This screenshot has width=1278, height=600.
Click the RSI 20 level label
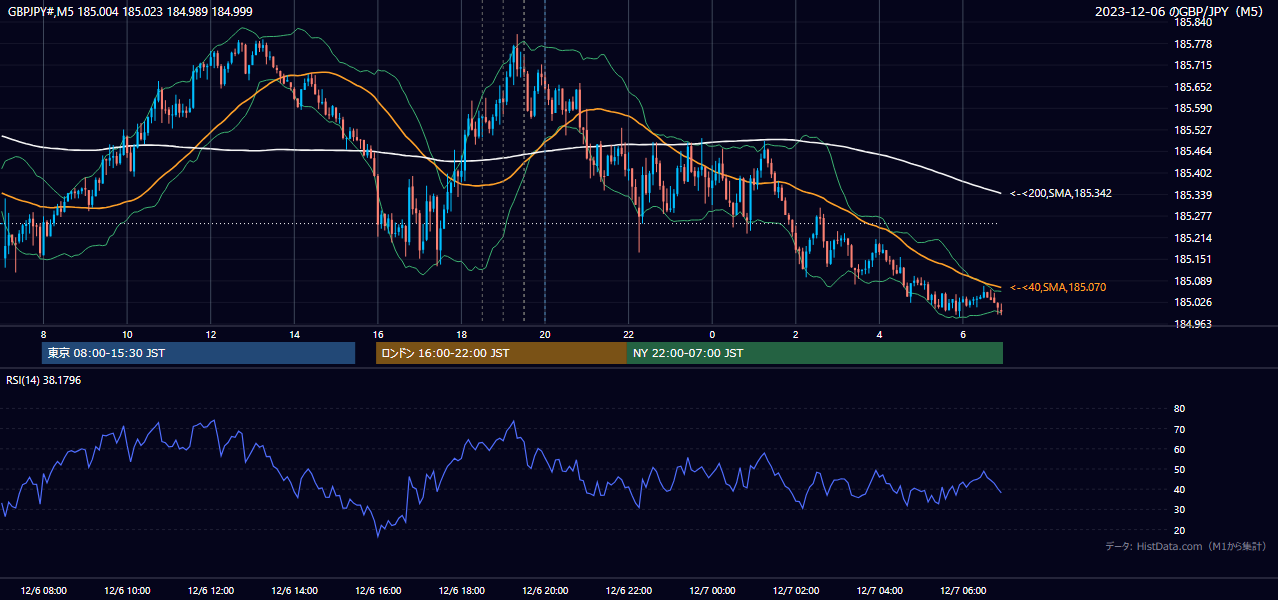point(1179,530)
